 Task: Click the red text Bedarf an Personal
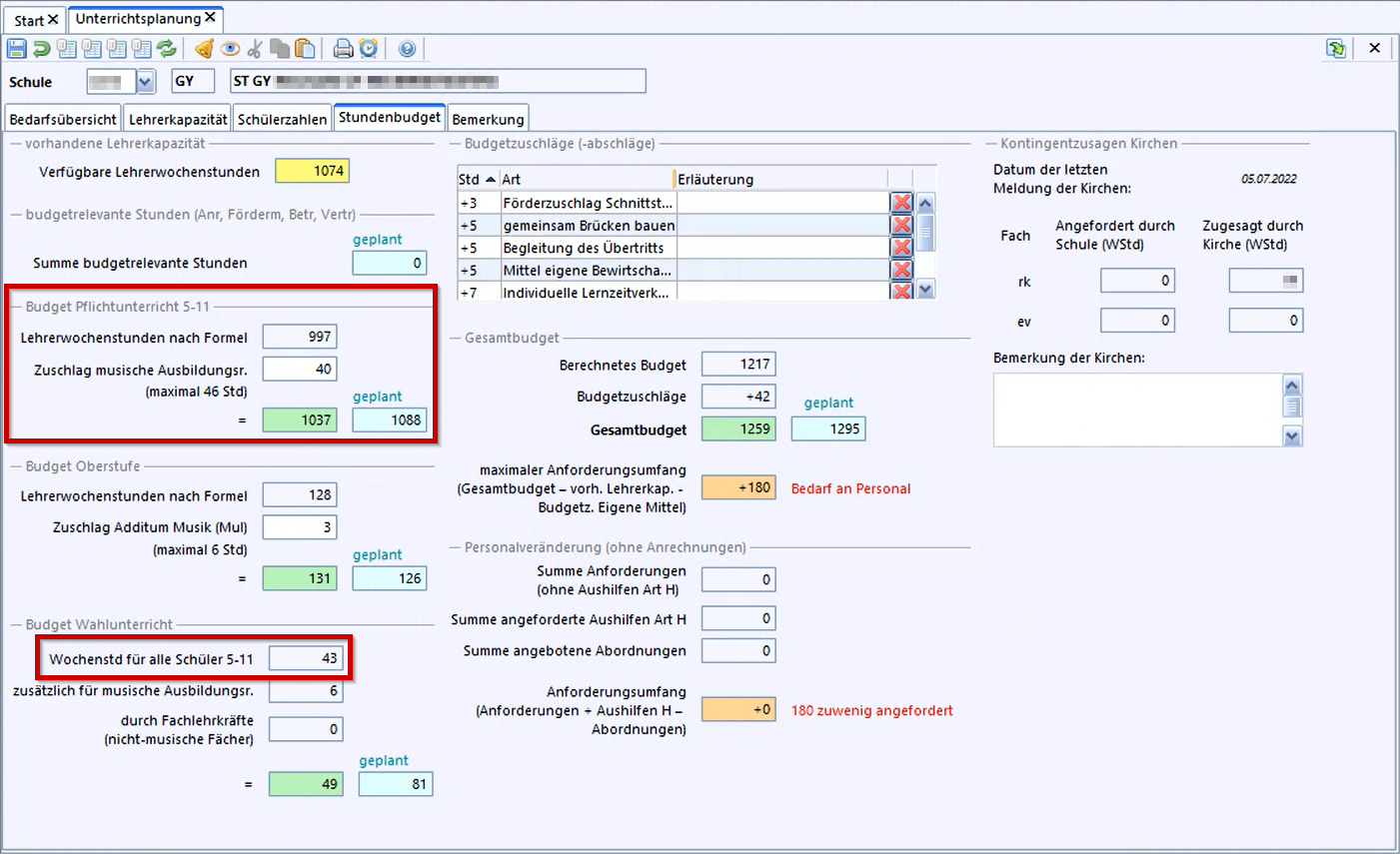pos(850,488)
